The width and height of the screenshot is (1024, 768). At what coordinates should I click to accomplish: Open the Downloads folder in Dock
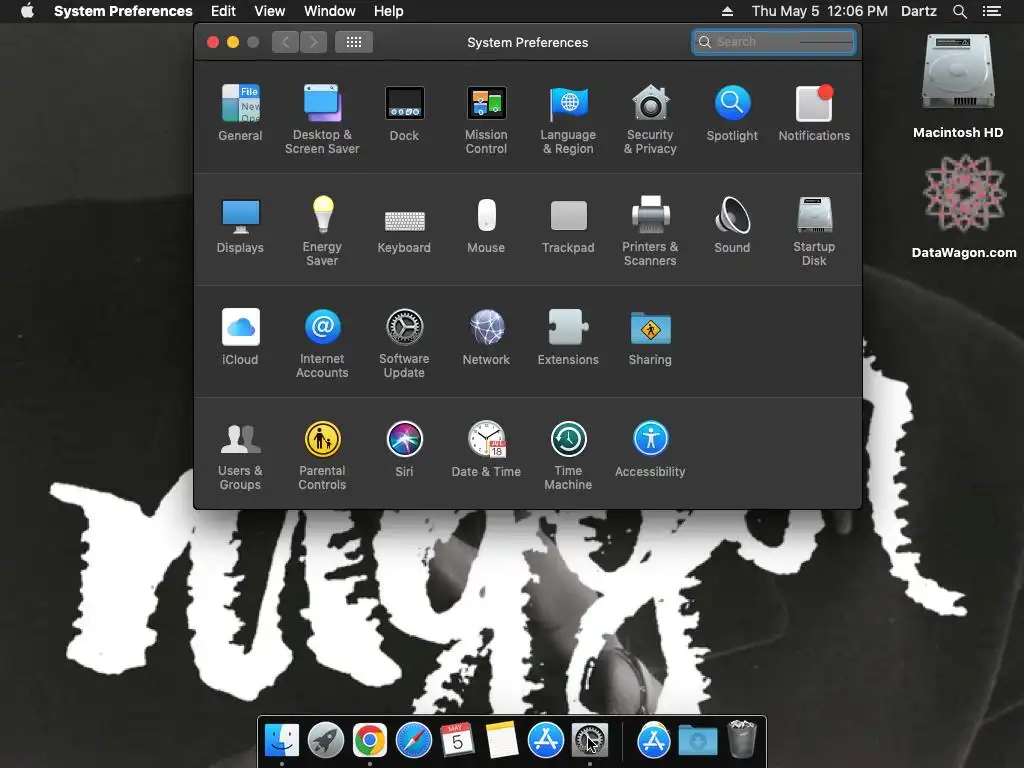point(697,740)
